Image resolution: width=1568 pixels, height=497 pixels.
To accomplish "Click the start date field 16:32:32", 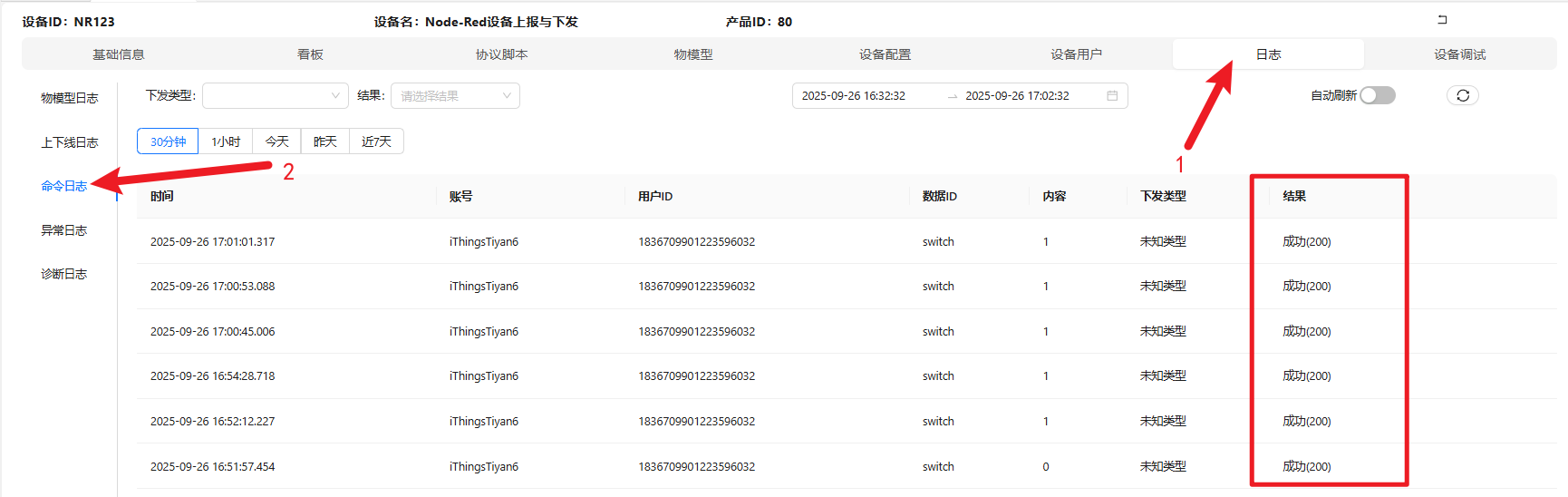I will pos(854,96).
